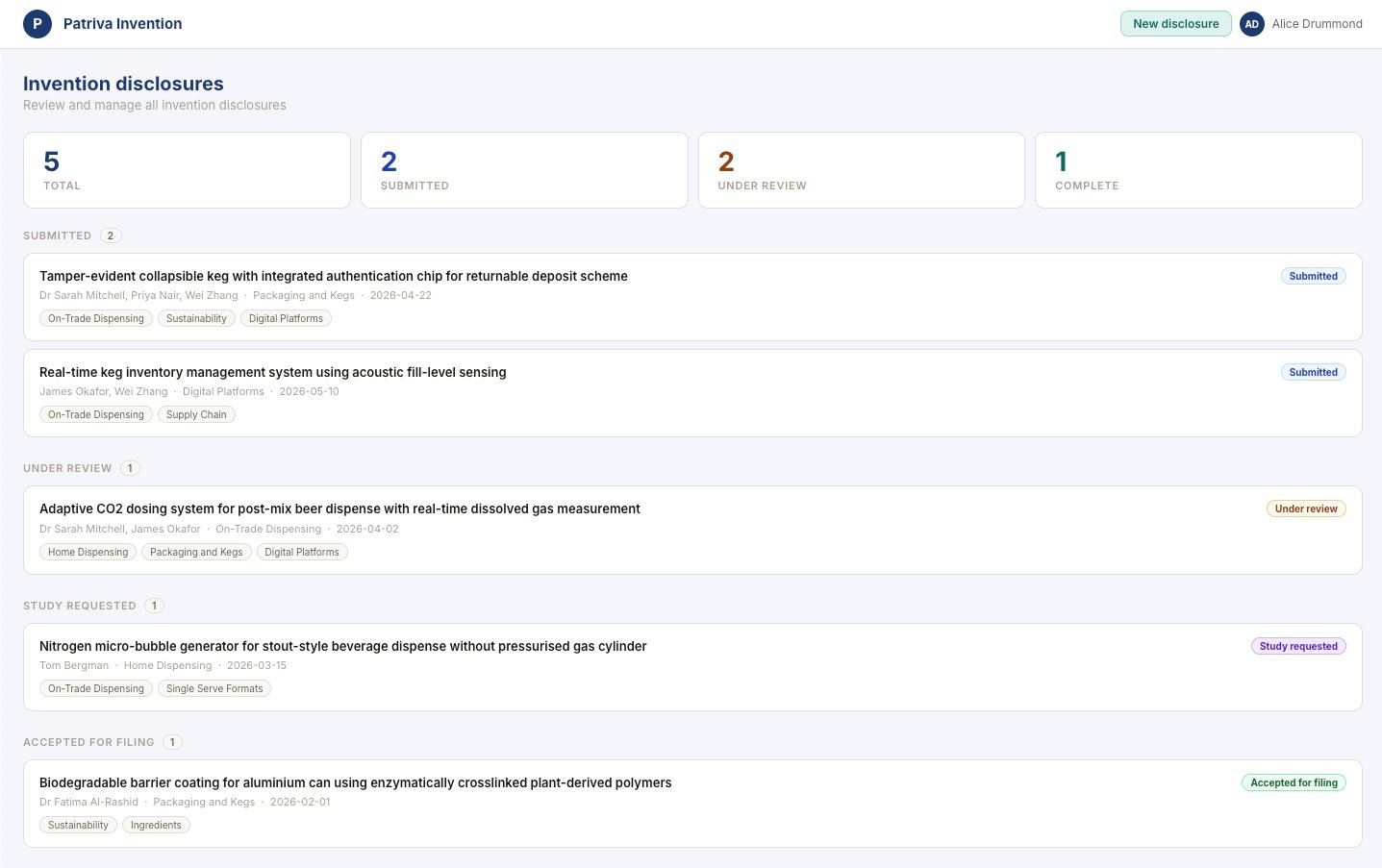
Task: Click Sustainability tag on Biodegradable coating row
Action: point(78,825)
